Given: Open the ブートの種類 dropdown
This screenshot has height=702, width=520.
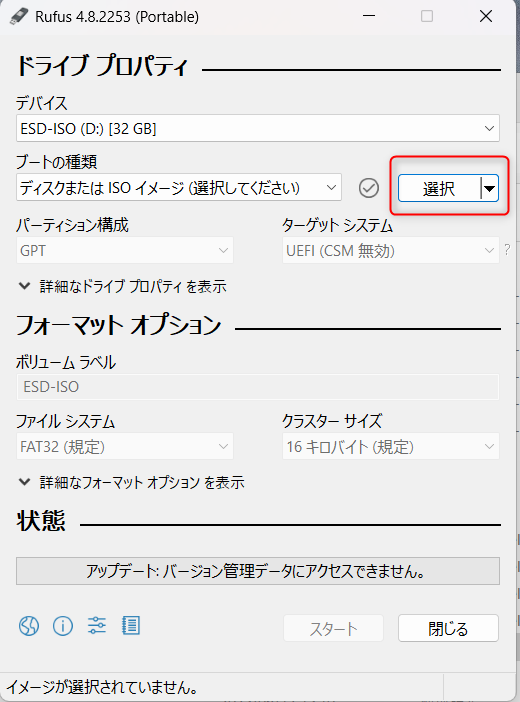Looking at the screenshot, I should tap(179, 188).
